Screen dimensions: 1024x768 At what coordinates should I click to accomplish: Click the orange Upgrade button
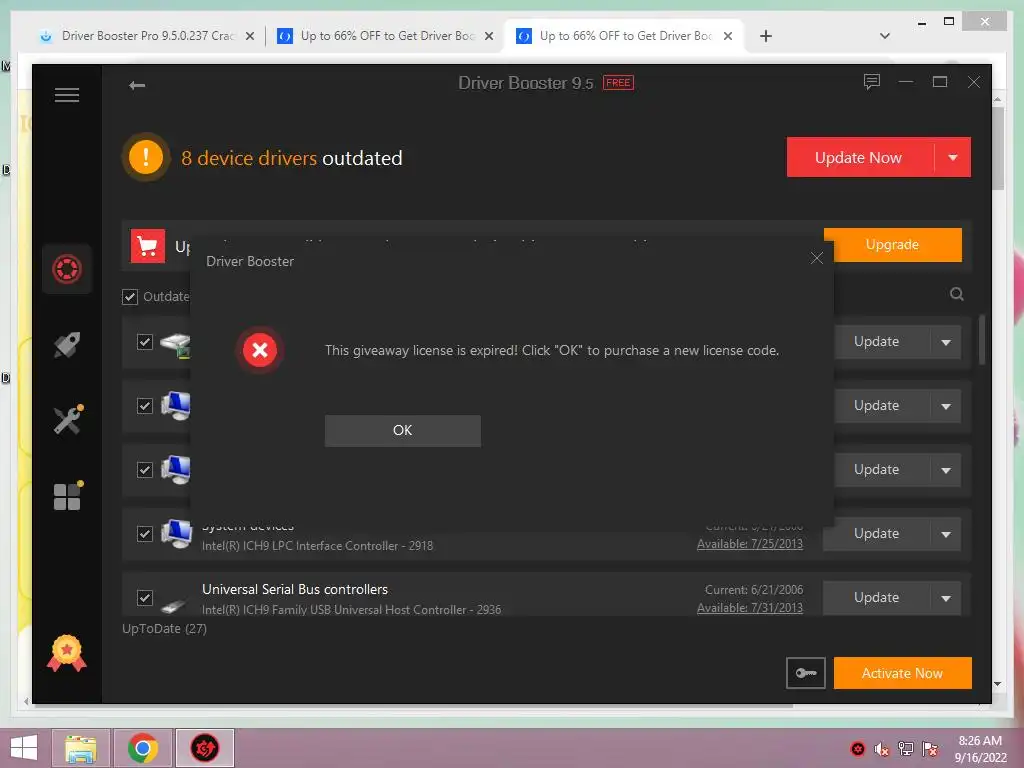coord(892,245)
